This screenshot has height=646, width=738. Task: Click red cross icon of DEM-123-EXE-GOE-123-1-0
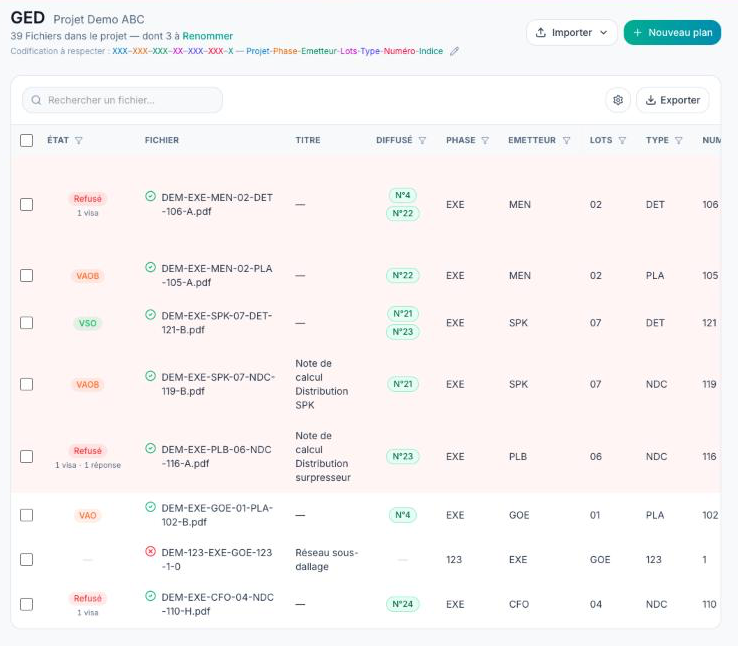[151, 551]
